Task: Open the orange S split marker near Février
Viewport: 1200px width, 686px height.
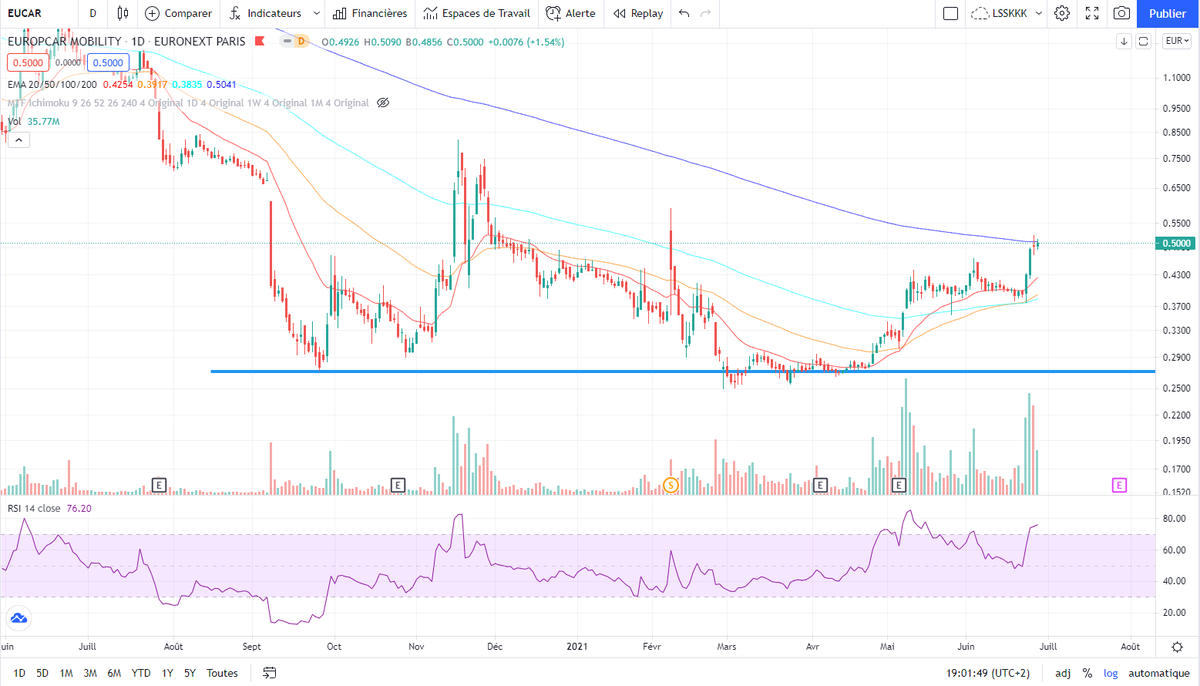Action: point(671,485)
